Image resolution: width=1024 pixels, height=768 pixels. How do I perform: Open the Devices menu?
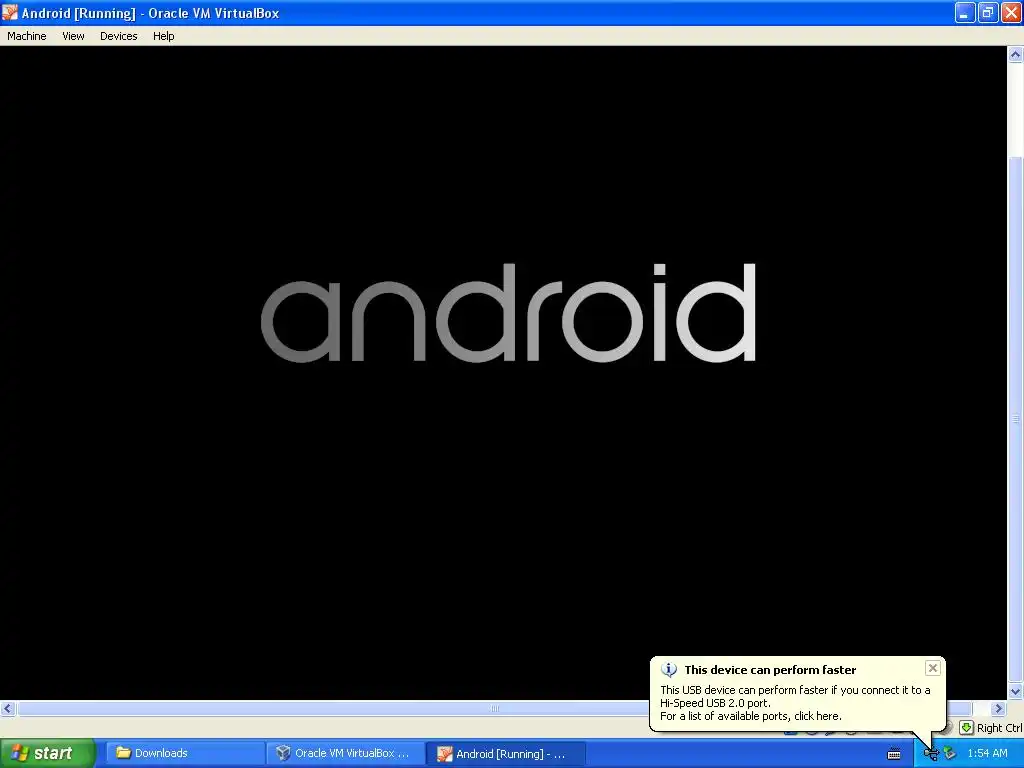coord(118,36)
